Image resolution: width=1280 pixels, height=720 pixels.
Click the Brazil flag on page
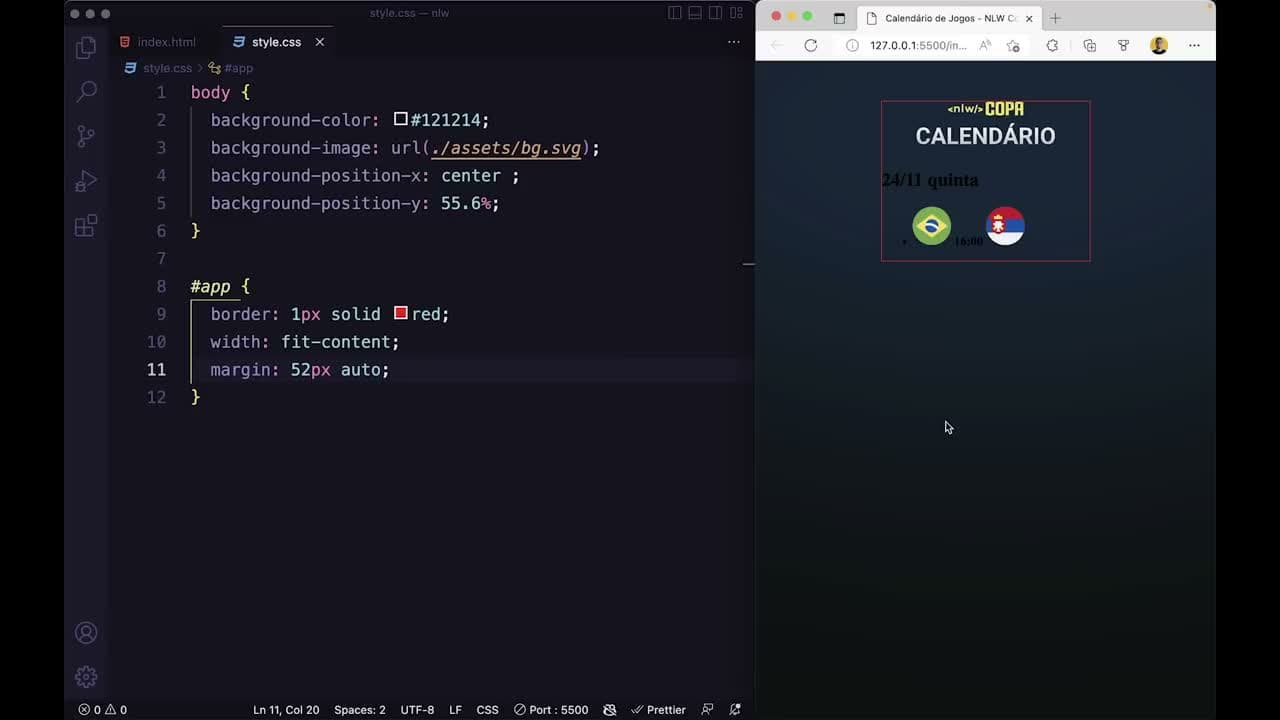pos(931,226)
